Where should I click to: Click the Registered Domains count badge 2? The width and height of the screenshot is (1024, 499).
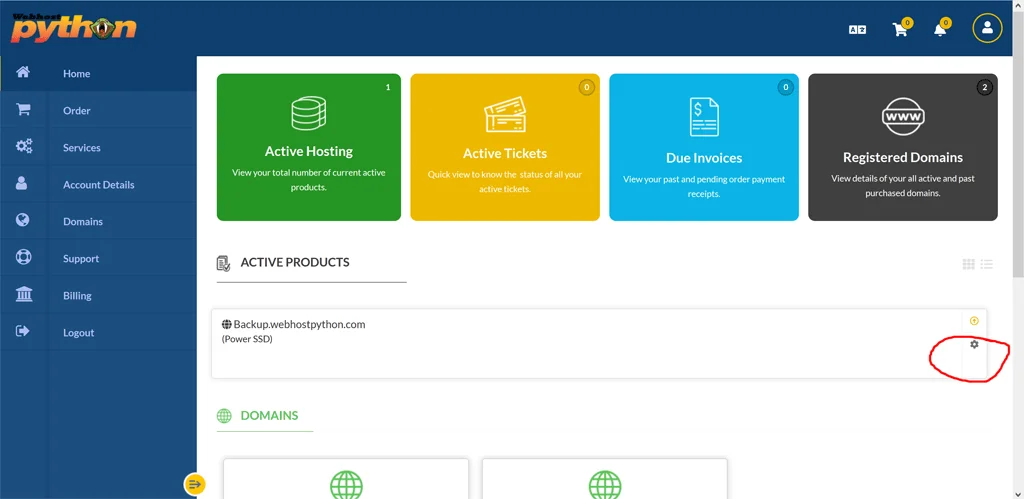pos(985,87)
